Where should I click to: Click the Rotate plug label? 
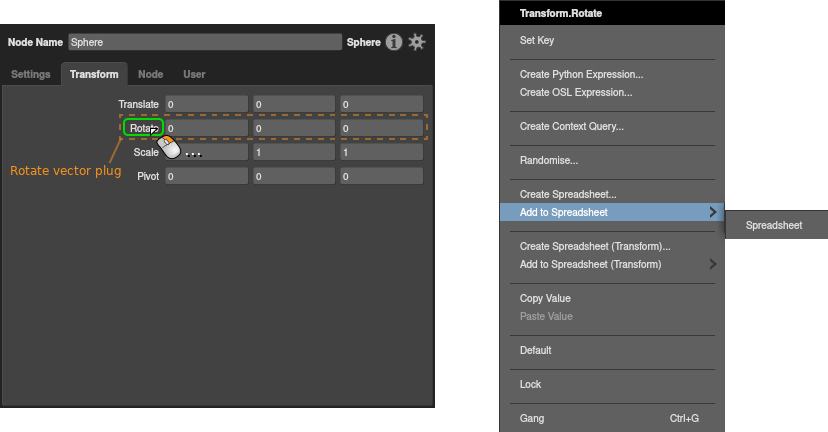click(143, 128)
